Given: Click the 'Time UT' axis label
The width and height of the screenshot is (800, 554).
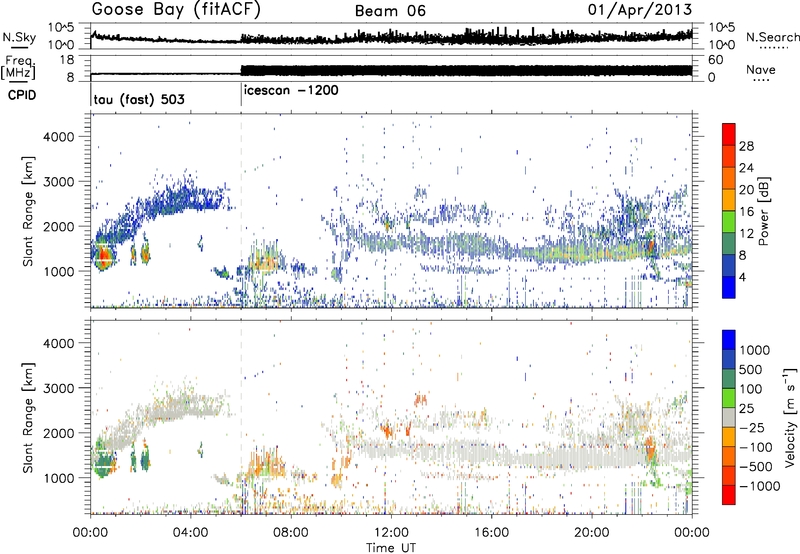Looking at the screenshot, I should tap(391, 548).
